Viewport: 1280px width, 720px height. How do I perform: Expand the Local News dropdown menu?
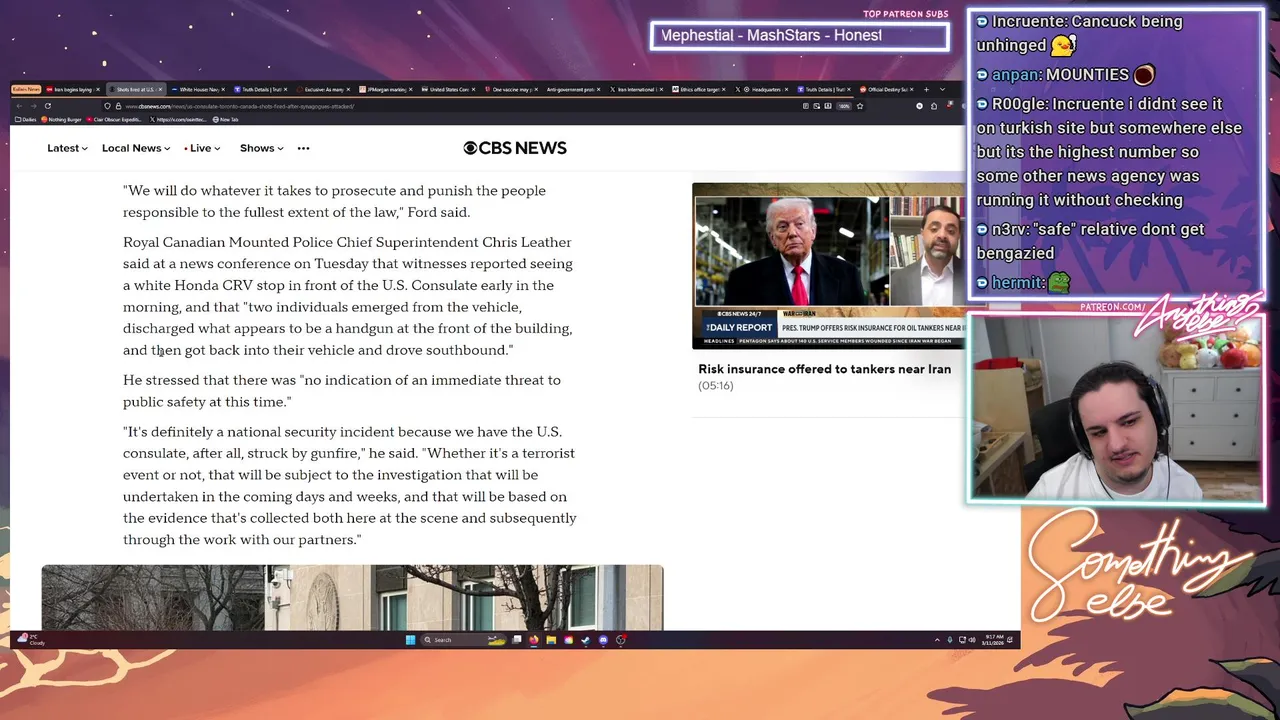(x=136, y=148)
